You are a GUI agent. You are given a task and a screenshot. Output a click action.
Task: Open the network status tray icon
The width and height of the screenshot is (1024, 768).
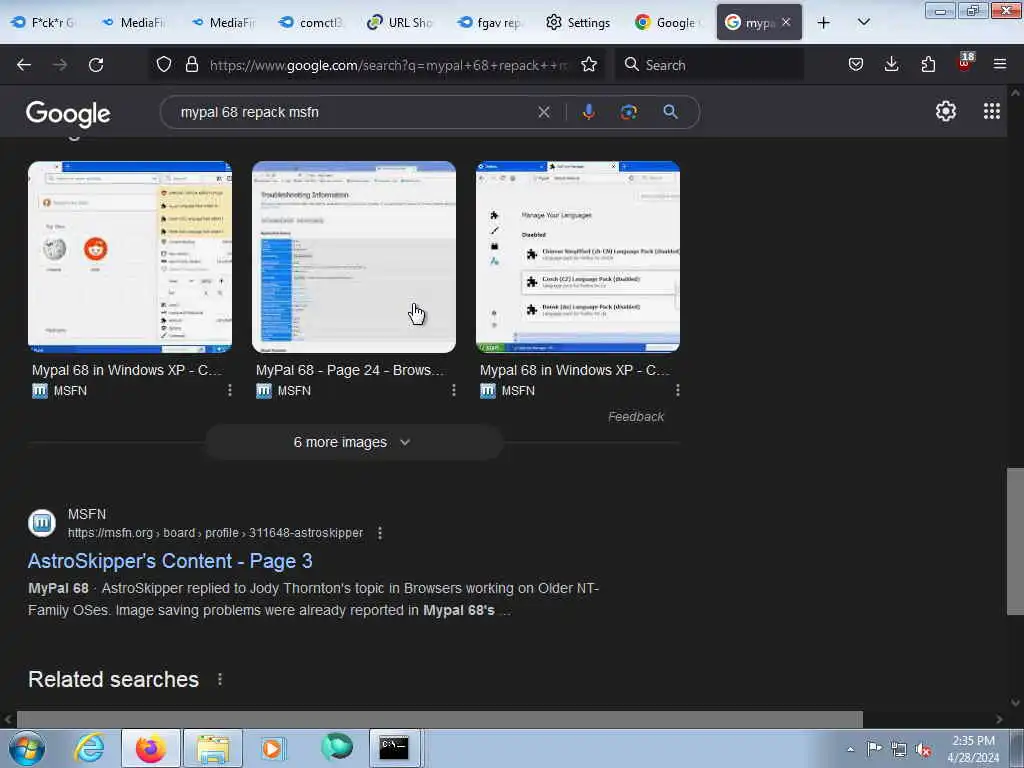click(x=899, y=749)
